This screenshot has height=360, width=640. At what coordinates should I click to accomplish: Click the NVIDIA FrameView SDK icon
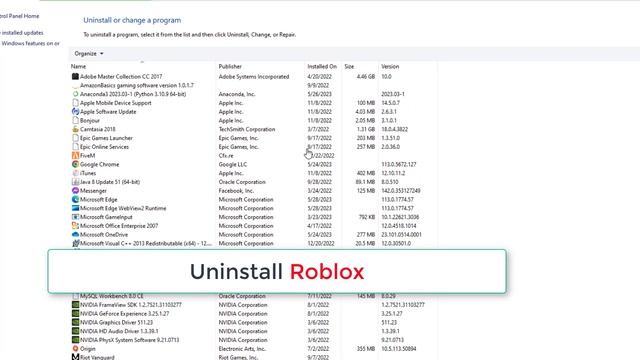point(75,304)
